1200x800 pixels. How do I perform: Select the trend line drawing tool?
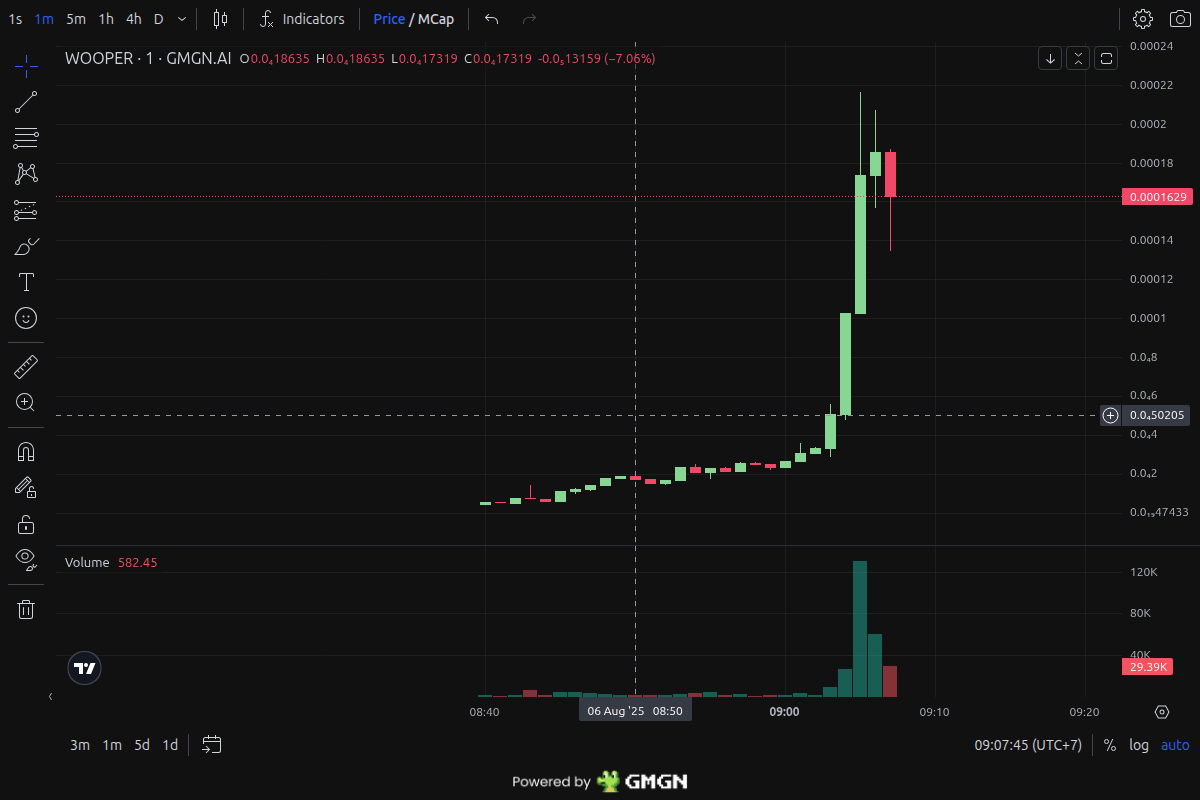[x=25, y=102]
